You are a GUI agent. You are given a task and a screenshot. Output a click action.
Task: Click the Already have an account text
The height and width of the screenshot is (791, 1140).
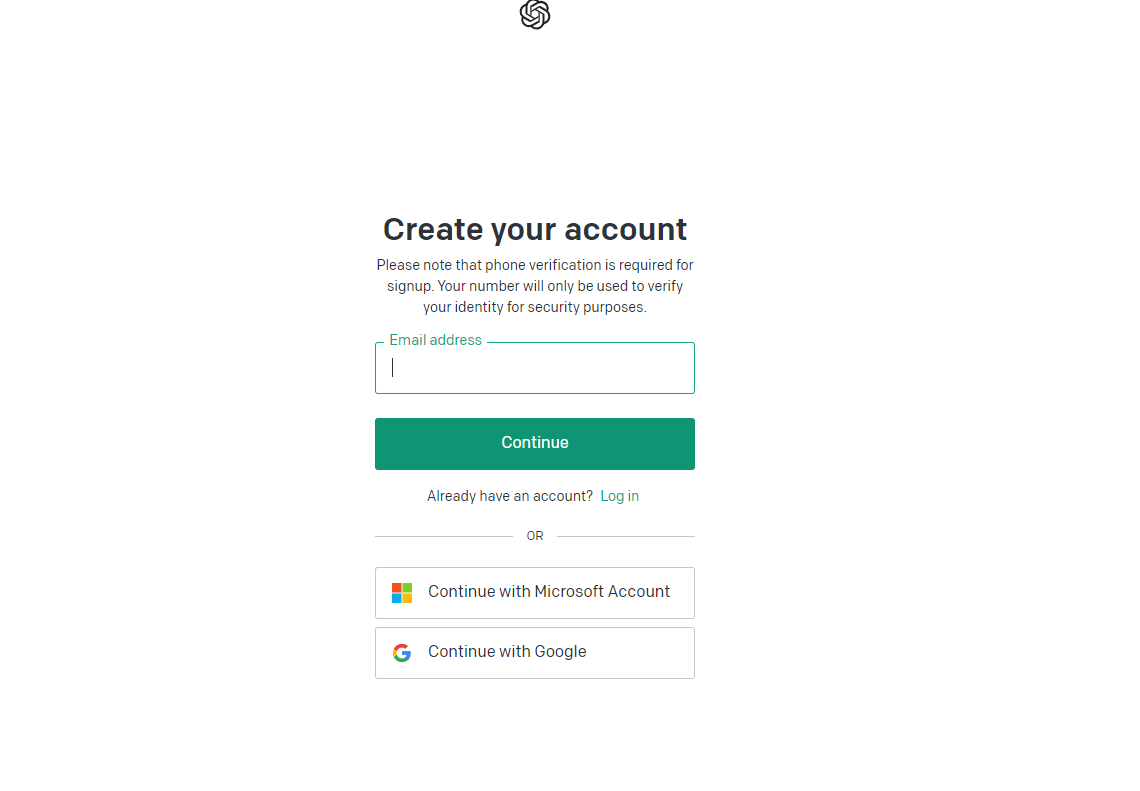(510, 496)
